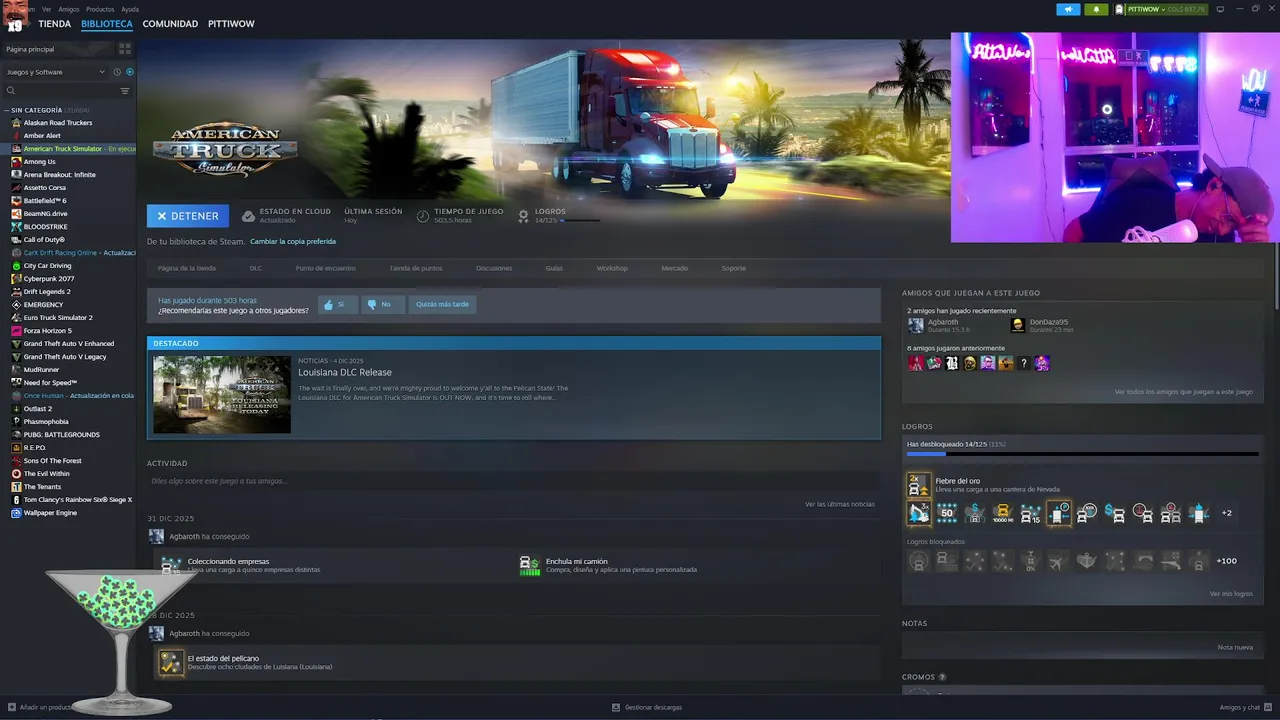The width and height of the screenshot is (1280, 720).
Task: Open the BIBLIOTECA tab
Action: coord(106,23)
